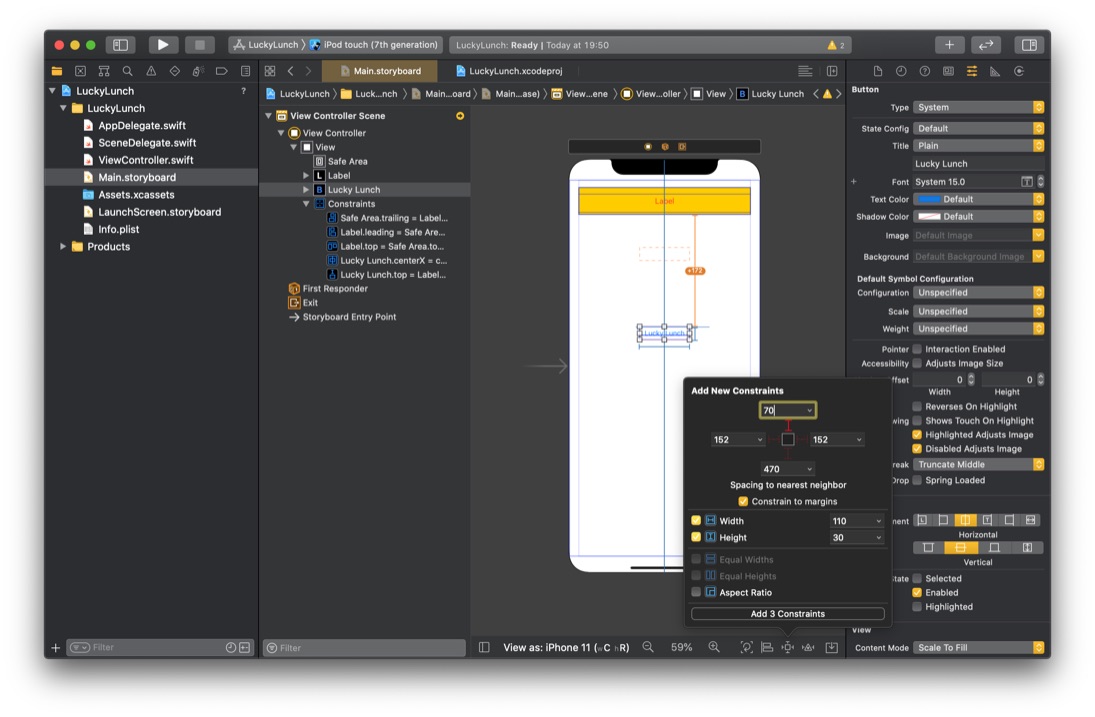Viewport: 1095px width, 717px height.
Task: Show the Connections inspector
Action: click(1019, 71)
